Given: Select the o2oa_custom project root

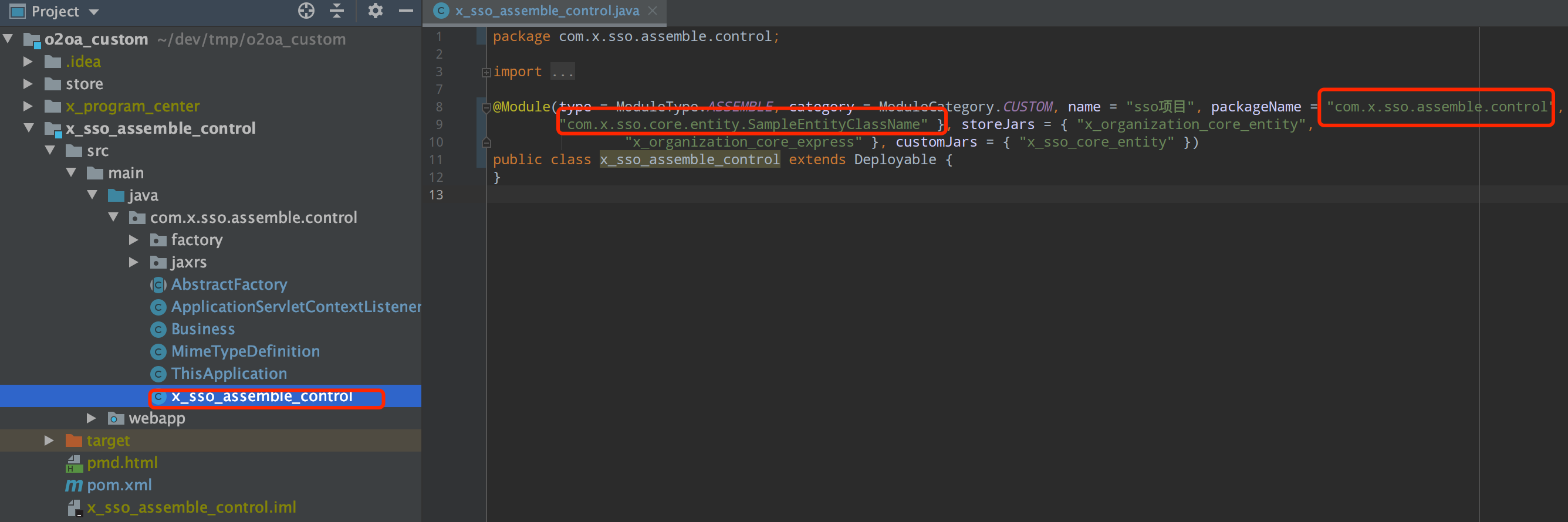Looking at the screenshot, I should pos(96,39).
